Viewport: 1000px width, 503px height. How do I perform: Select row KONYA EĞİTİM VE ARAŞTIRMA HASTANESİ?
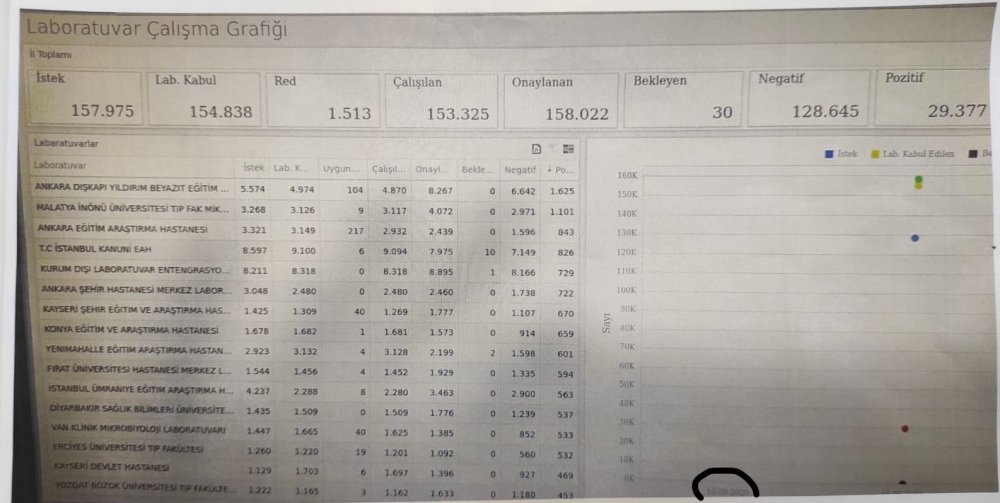[310, 332]
